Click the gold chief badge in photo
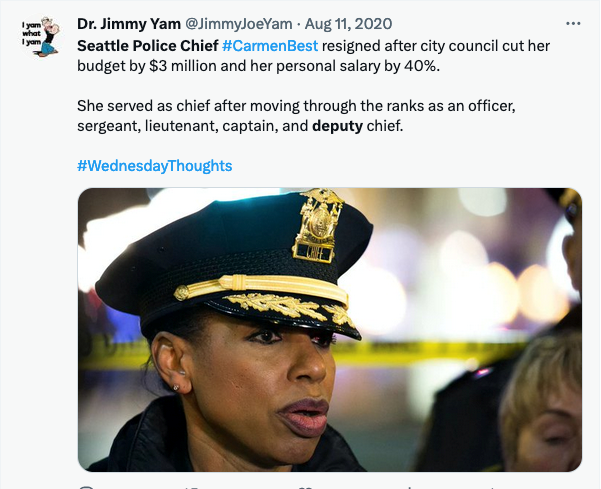This screenshot has width=601, height=489. (x=317, y=225)
